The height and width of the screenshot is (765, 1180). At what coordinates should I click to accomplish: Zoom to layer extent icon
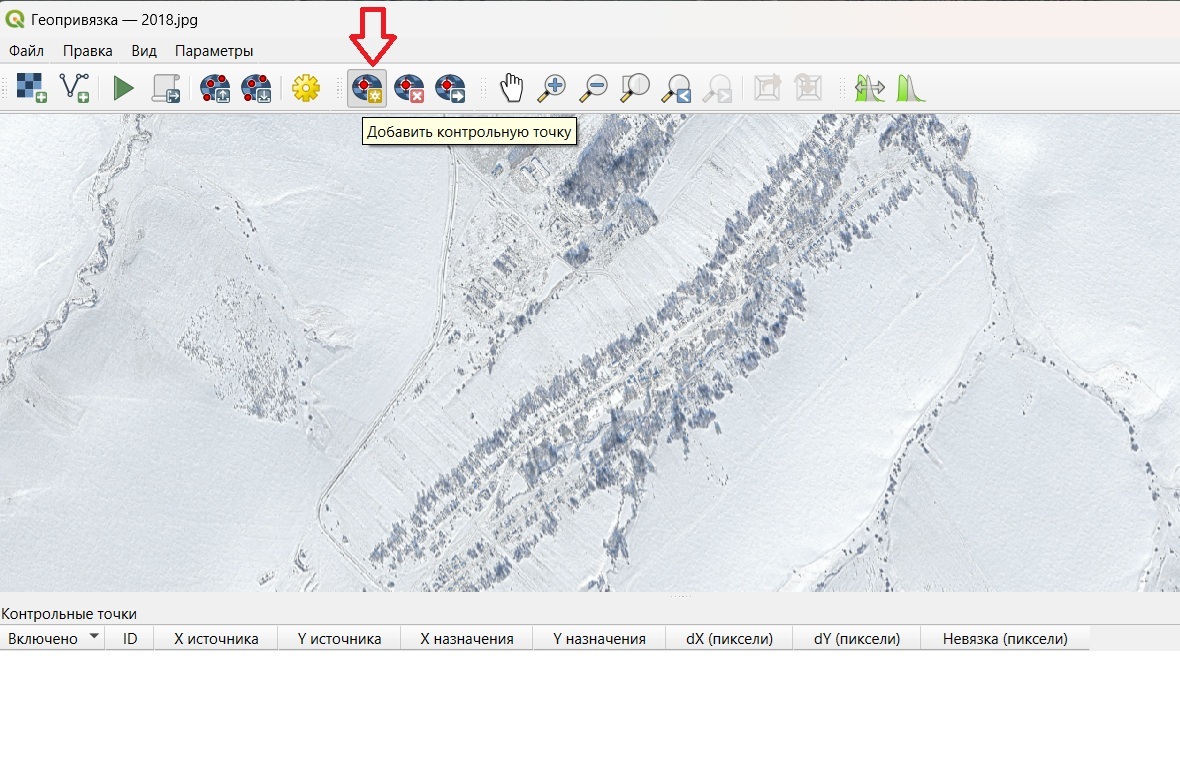pyautogui.click(x=635, y=88)
